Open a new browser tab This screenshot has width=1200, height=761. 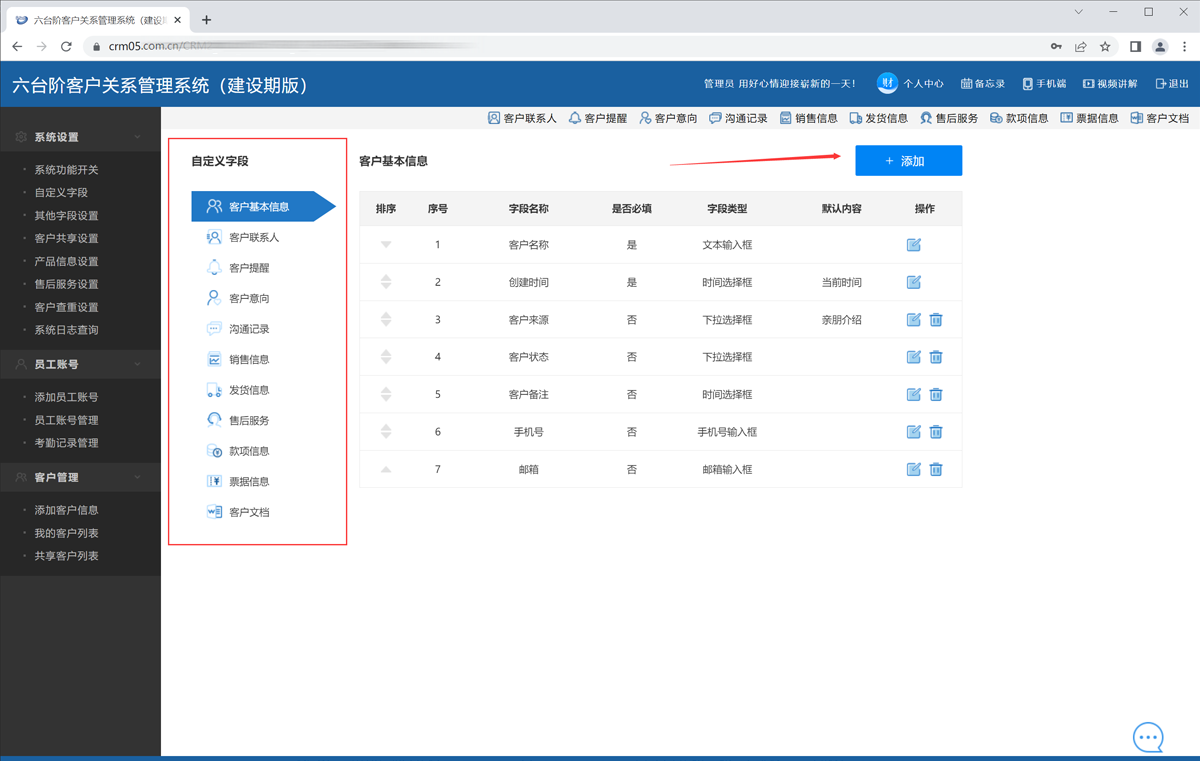click(x=207, y=20)
